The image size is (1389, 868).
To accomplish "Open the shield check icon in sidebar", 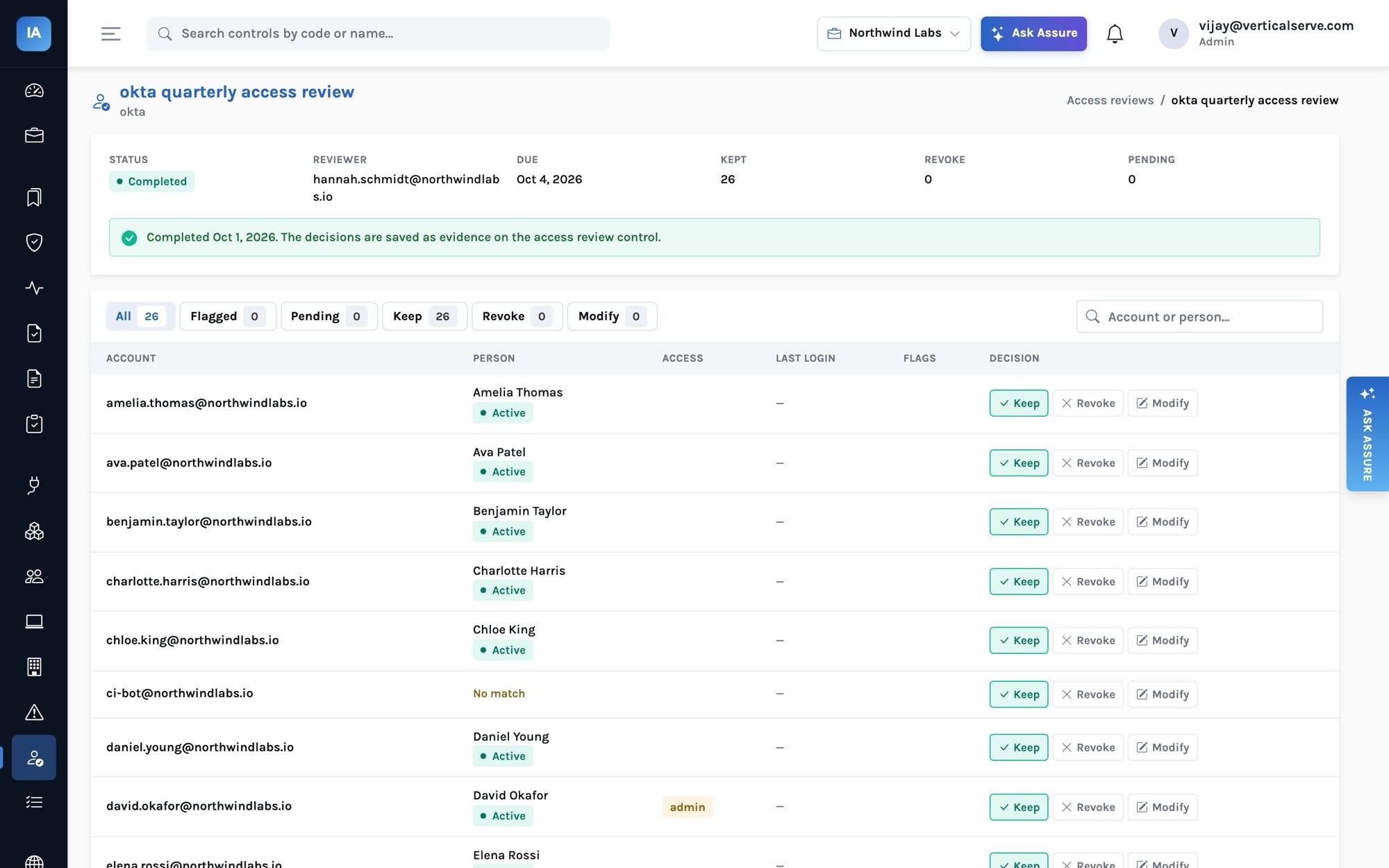I will [x=34, y=242].
